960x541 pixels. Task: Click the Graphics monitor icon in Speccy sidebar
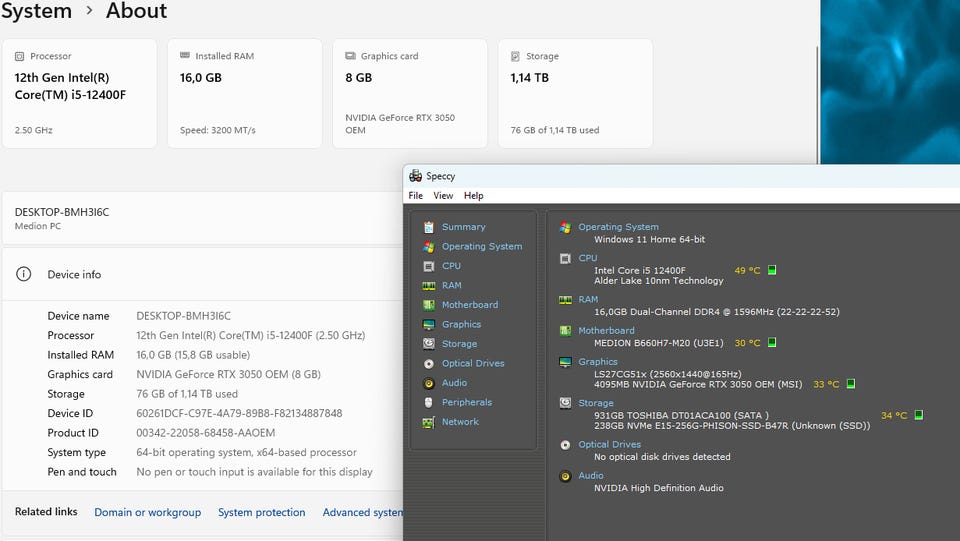click(x=429, y=324)
